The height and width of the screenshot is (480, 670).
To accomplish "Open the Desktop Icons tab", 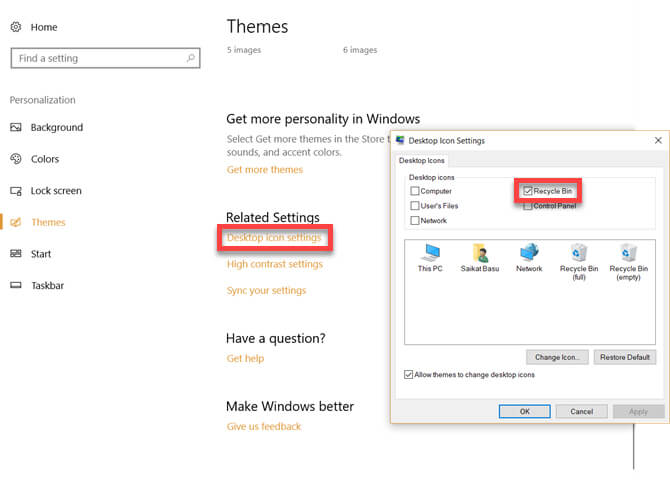I will 422,160.
